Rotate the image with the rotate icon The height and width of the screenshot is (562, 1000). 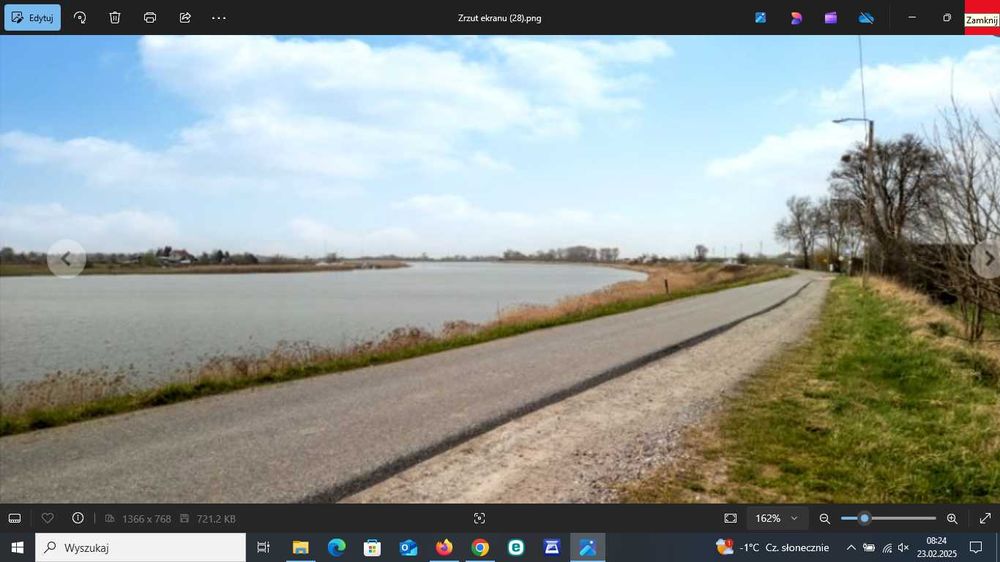point(80,18)
